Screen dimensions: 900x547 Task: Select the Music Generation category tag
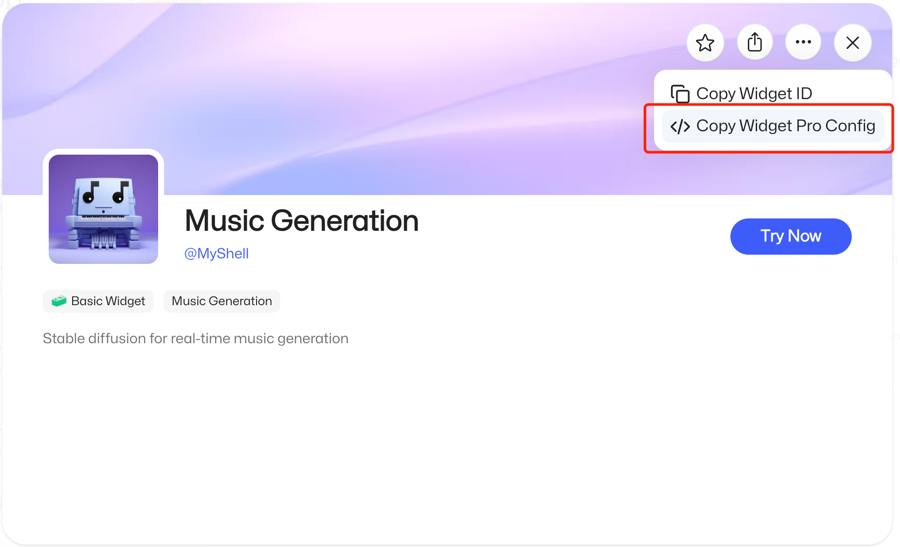click(x=221, y=301)
